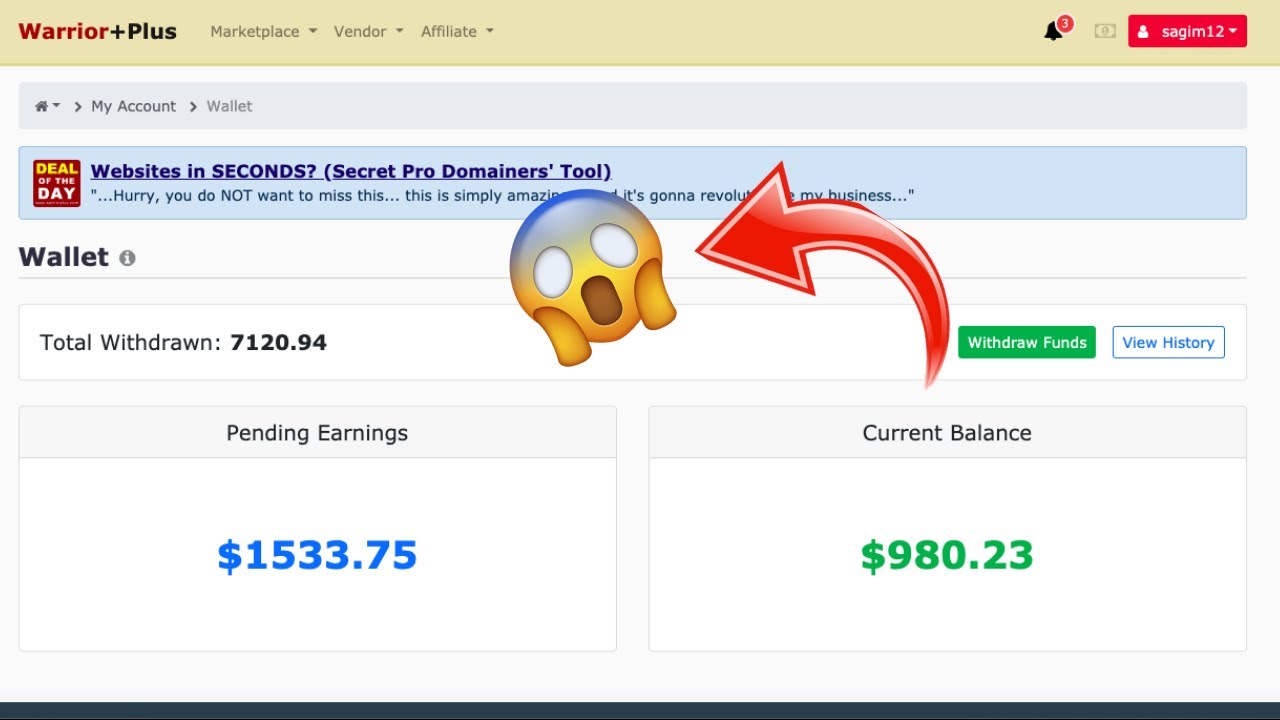Screen dimensions: 1280x720
Task: Open the notifications bell icon
Action: (1053, 32)
